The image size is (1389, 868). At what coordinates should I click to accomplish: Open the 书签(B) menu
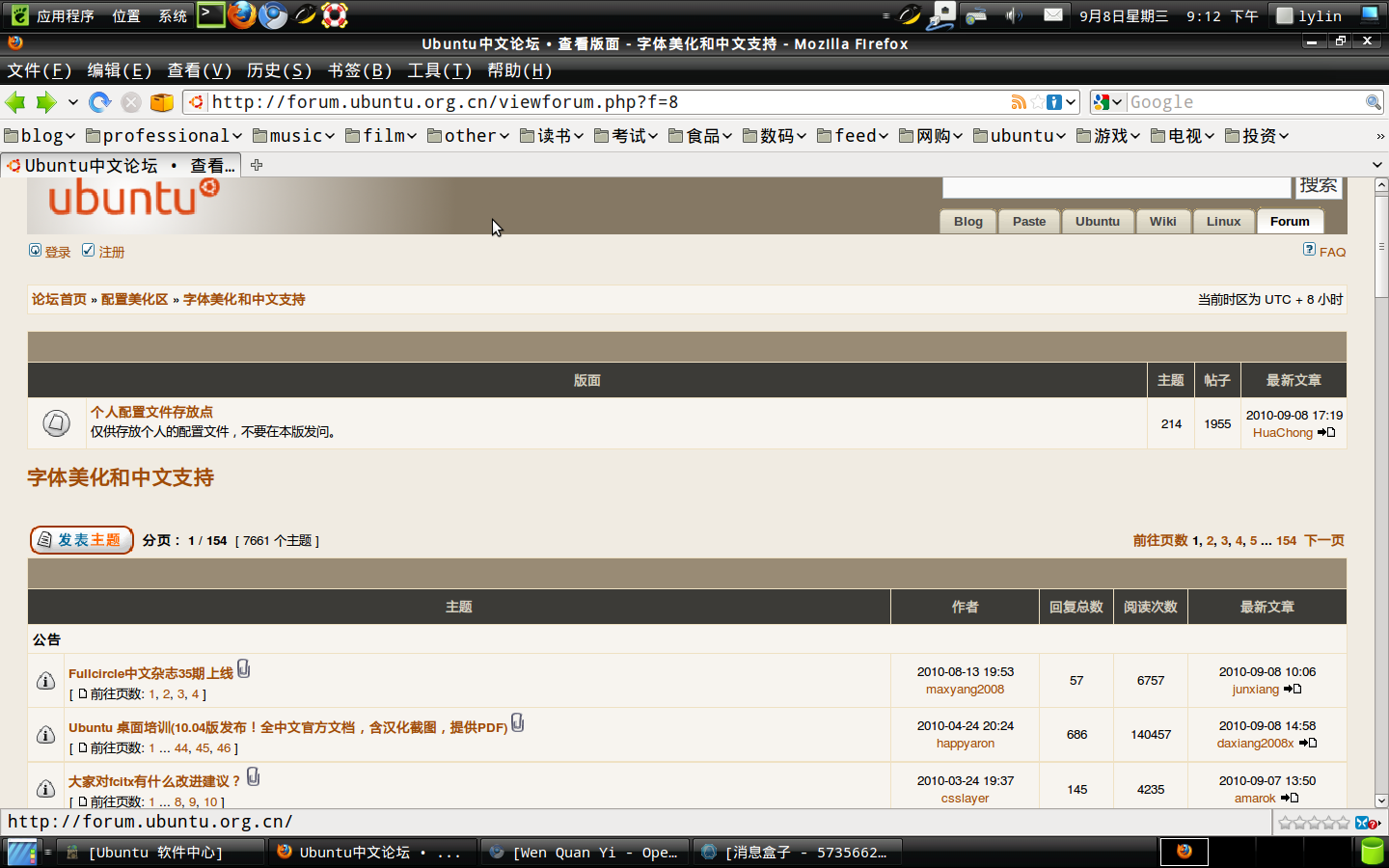coord(360,70)
